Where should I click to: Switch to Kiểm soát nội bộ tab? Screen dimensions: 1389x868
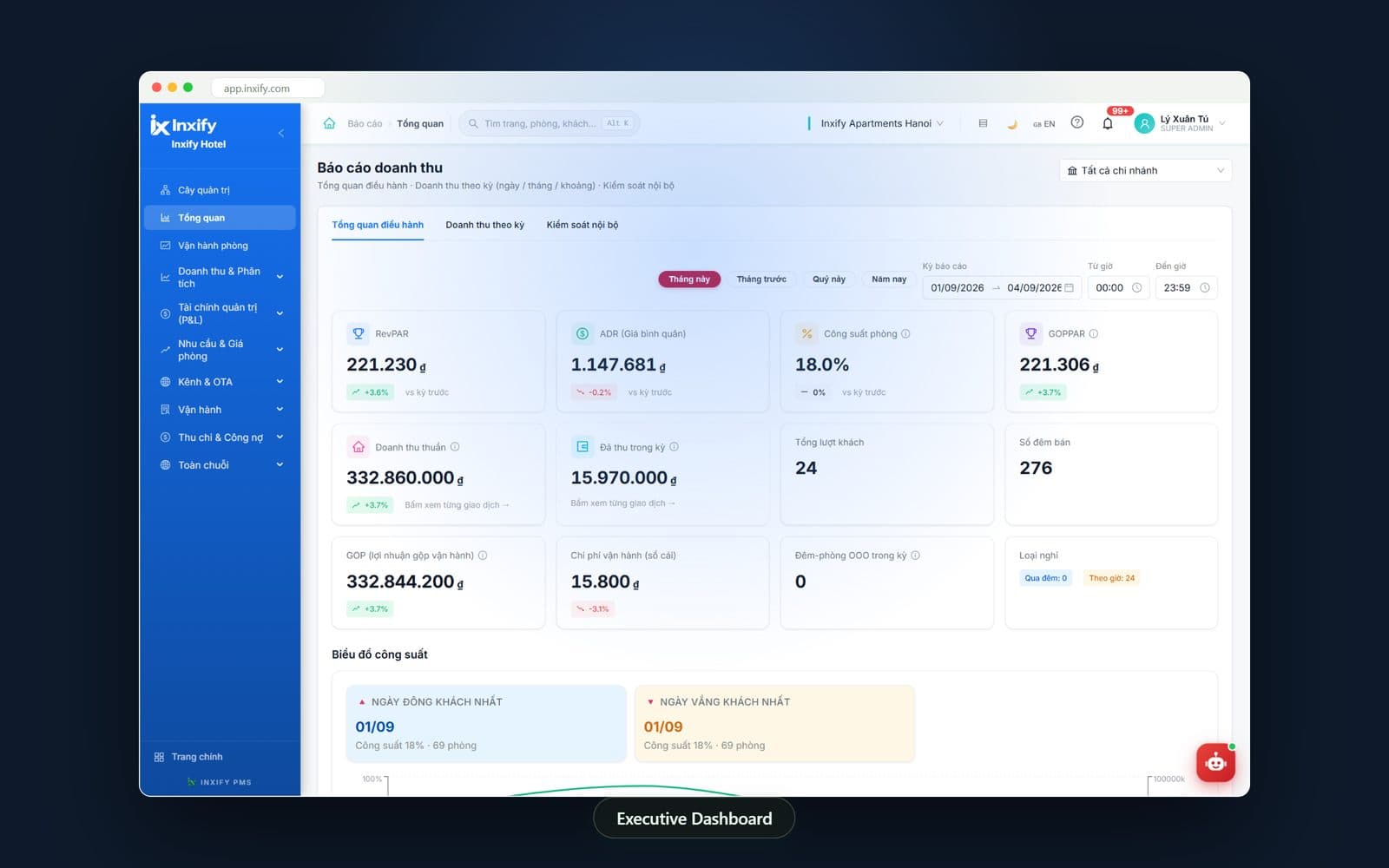click(x=583, y=225)
